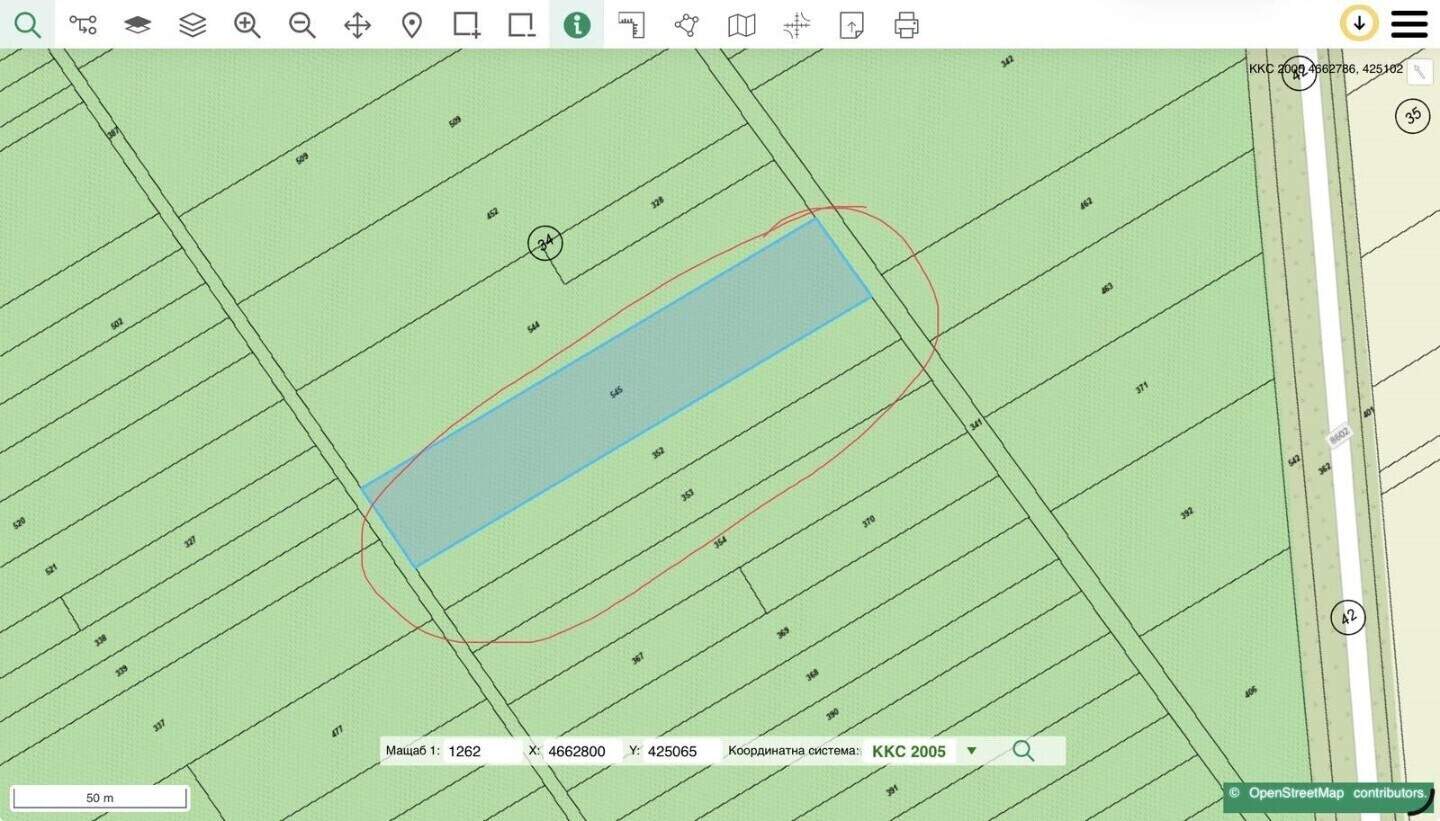Click the road parcel labeled 341

[x=975, y=425]
